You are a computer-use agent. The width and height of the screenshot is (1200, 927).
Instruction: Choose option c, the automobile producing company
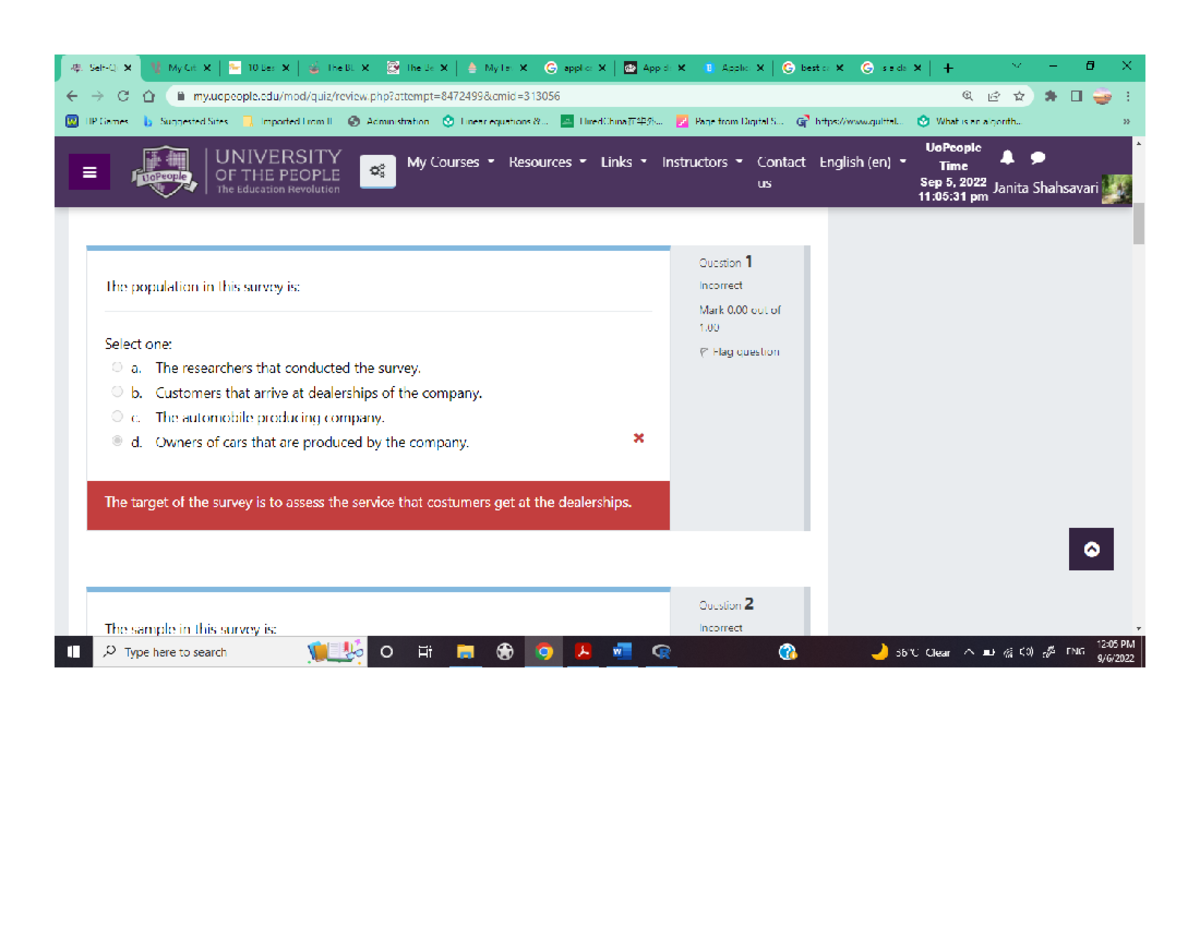click(x=119, y=417)
